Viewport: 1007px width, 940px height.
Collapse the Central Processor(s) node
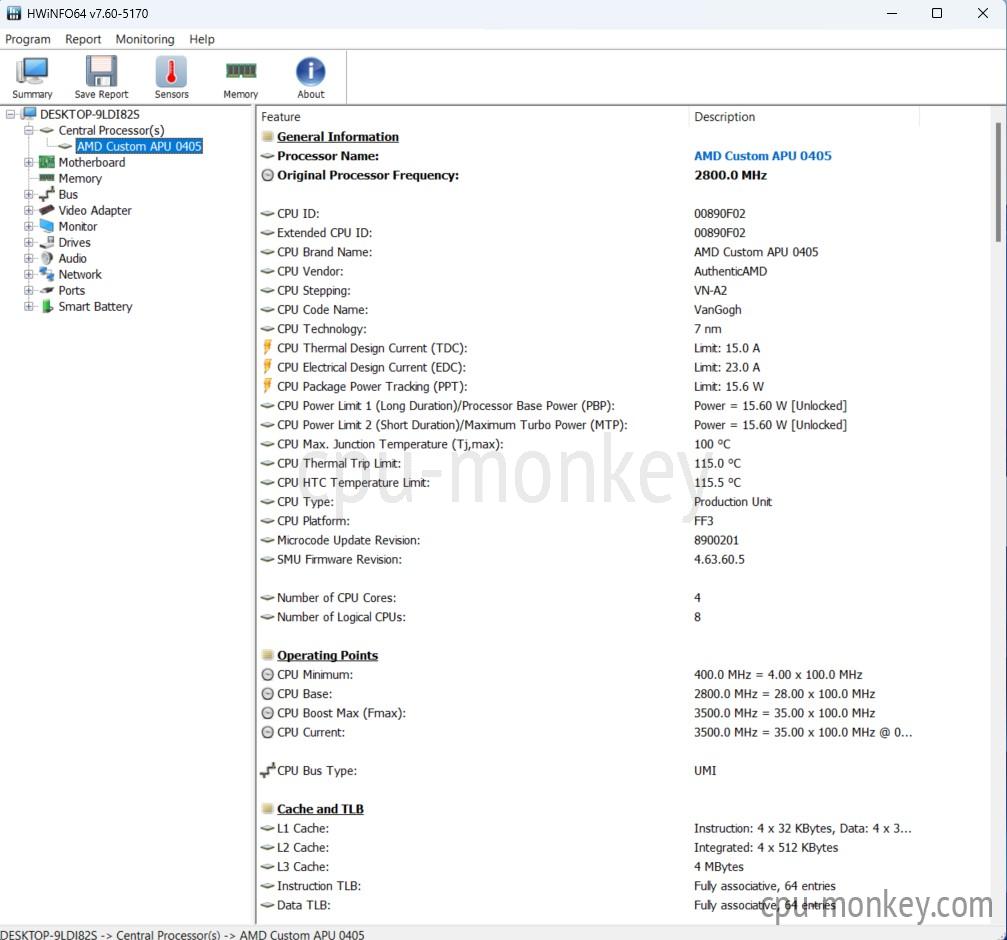coord(29,130)
